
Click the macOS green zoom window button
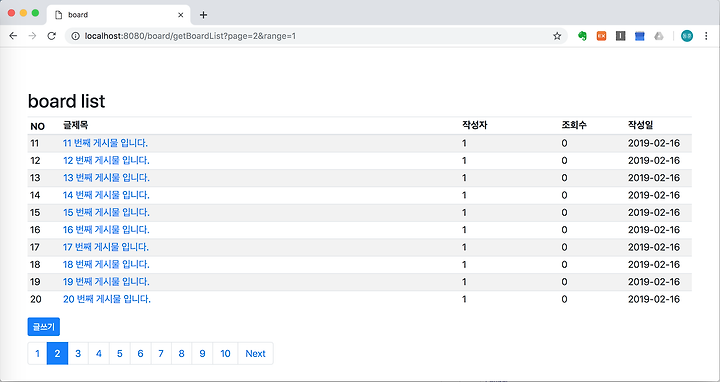pyautogui.click(x=35, y=13)
